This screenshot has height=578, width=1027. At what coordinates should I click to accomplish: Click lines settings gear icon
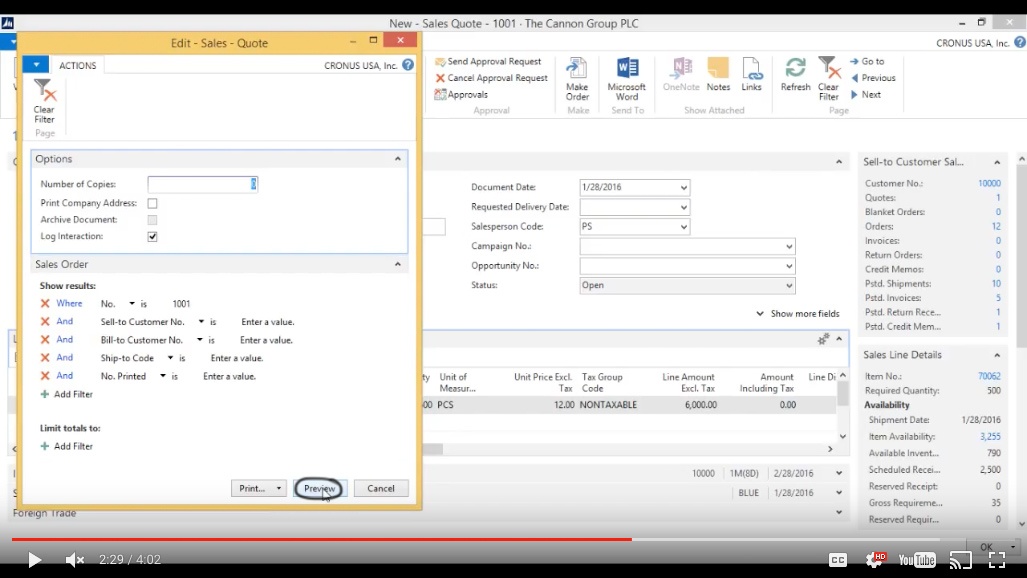point(823,339)
